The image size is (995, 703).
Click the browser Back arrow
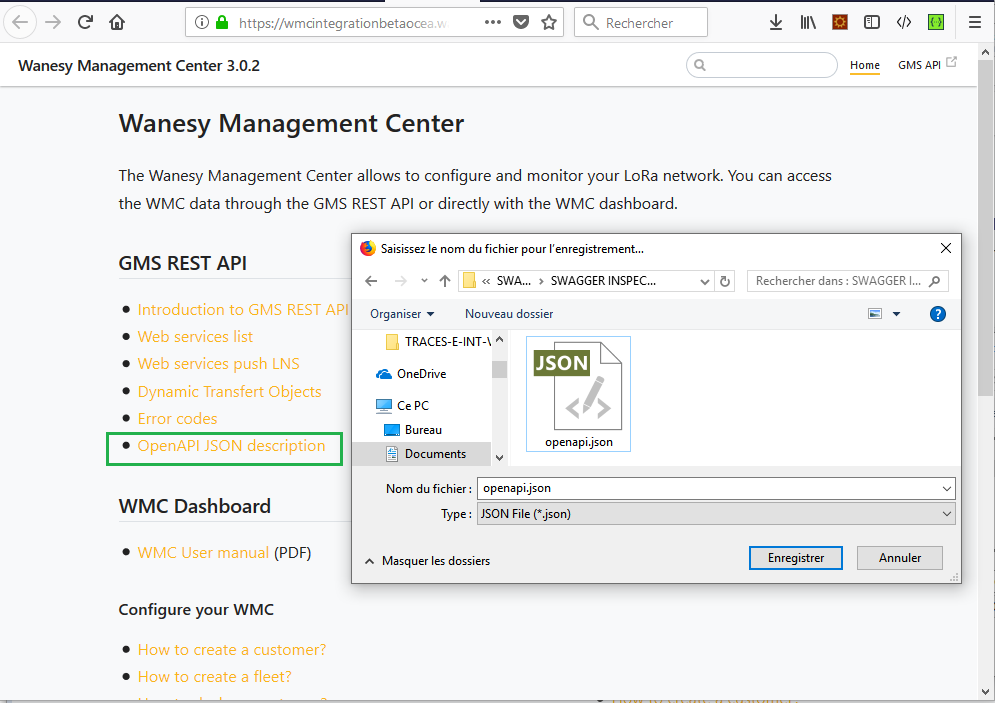click(20, 22)
